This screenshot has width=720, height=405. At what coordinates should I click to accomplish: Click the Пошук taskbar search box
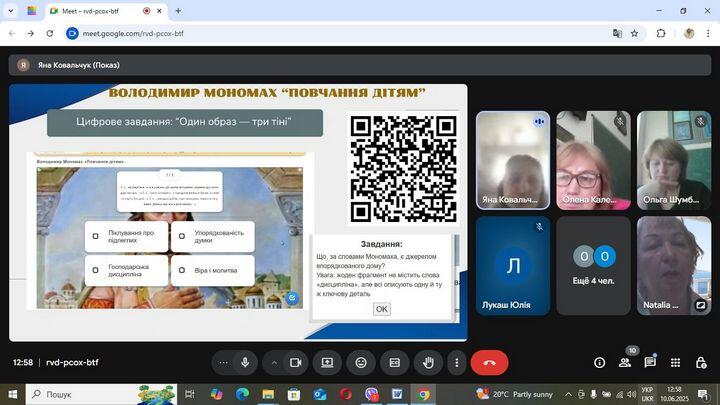click(x=101, y=394)
